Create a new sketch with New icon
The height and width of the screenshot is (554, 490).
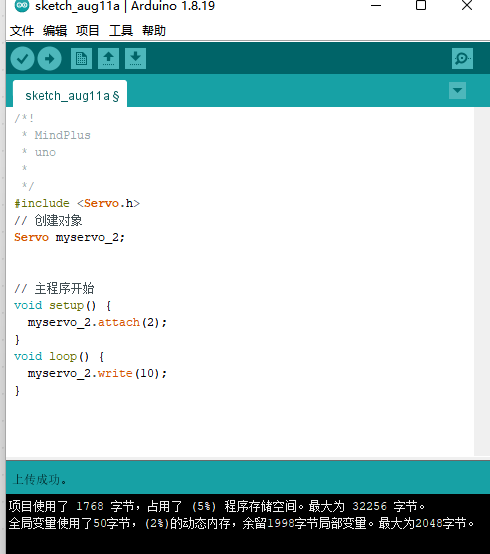(82, 59)
